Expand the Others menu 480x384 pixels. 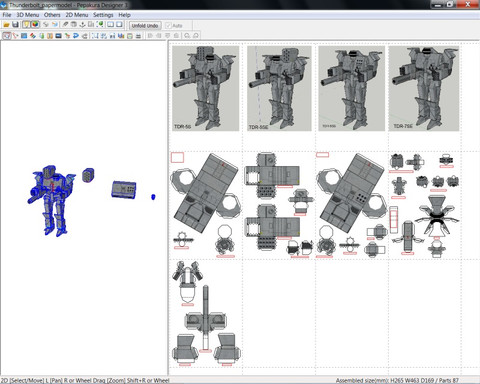[x=52, y=15]
